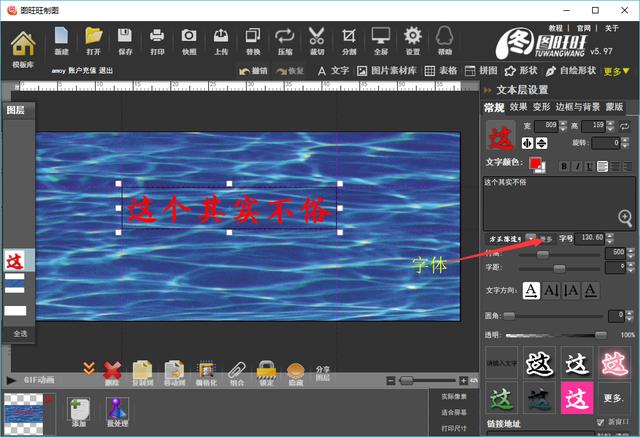Screen dimensions: 640x437
Task: Open the 设置 gear settings icon
Action: tap(413, 41)
